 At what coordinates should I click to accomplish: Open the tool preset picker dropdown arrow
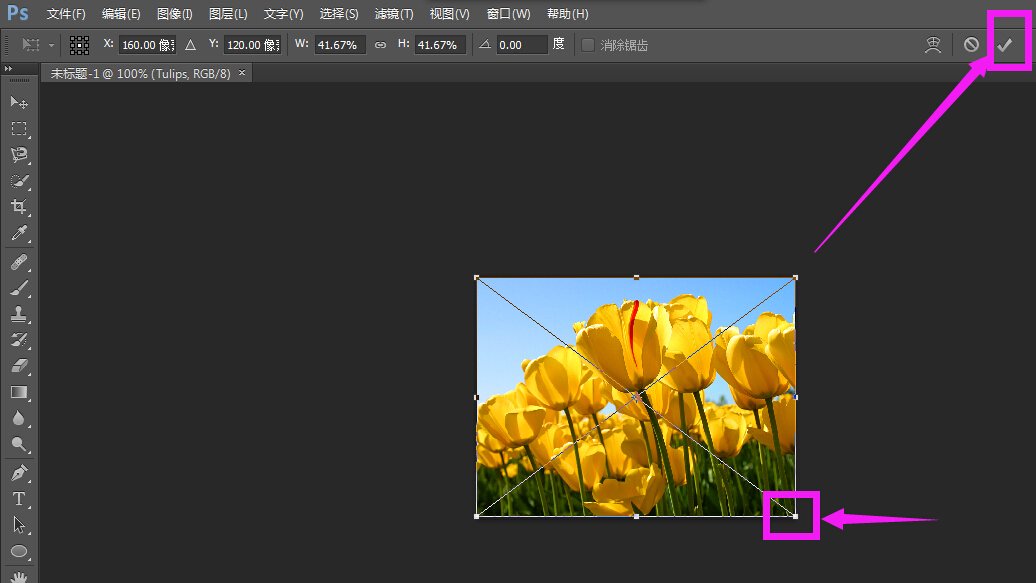tap(52, 45)
